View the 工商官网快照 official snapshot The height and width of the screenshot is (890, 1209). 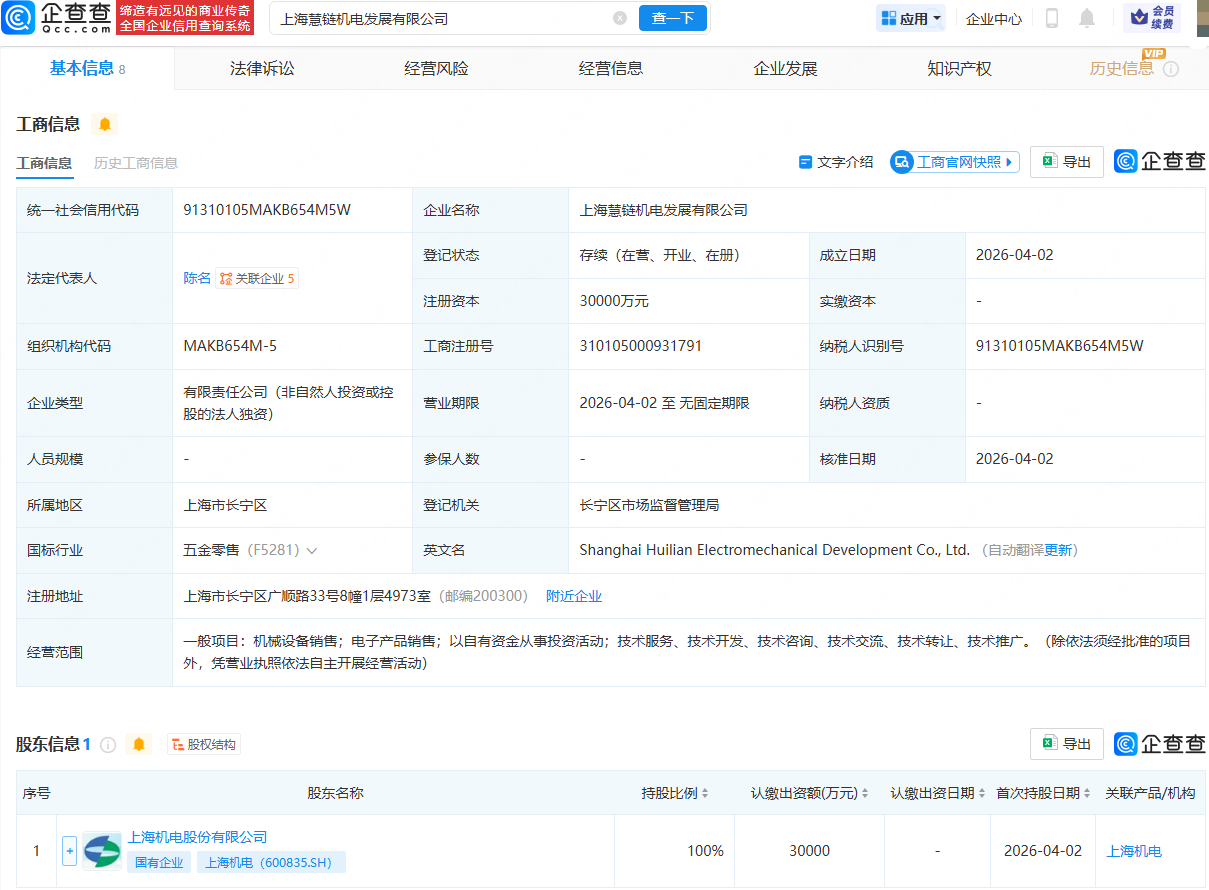tap(954, 162)
